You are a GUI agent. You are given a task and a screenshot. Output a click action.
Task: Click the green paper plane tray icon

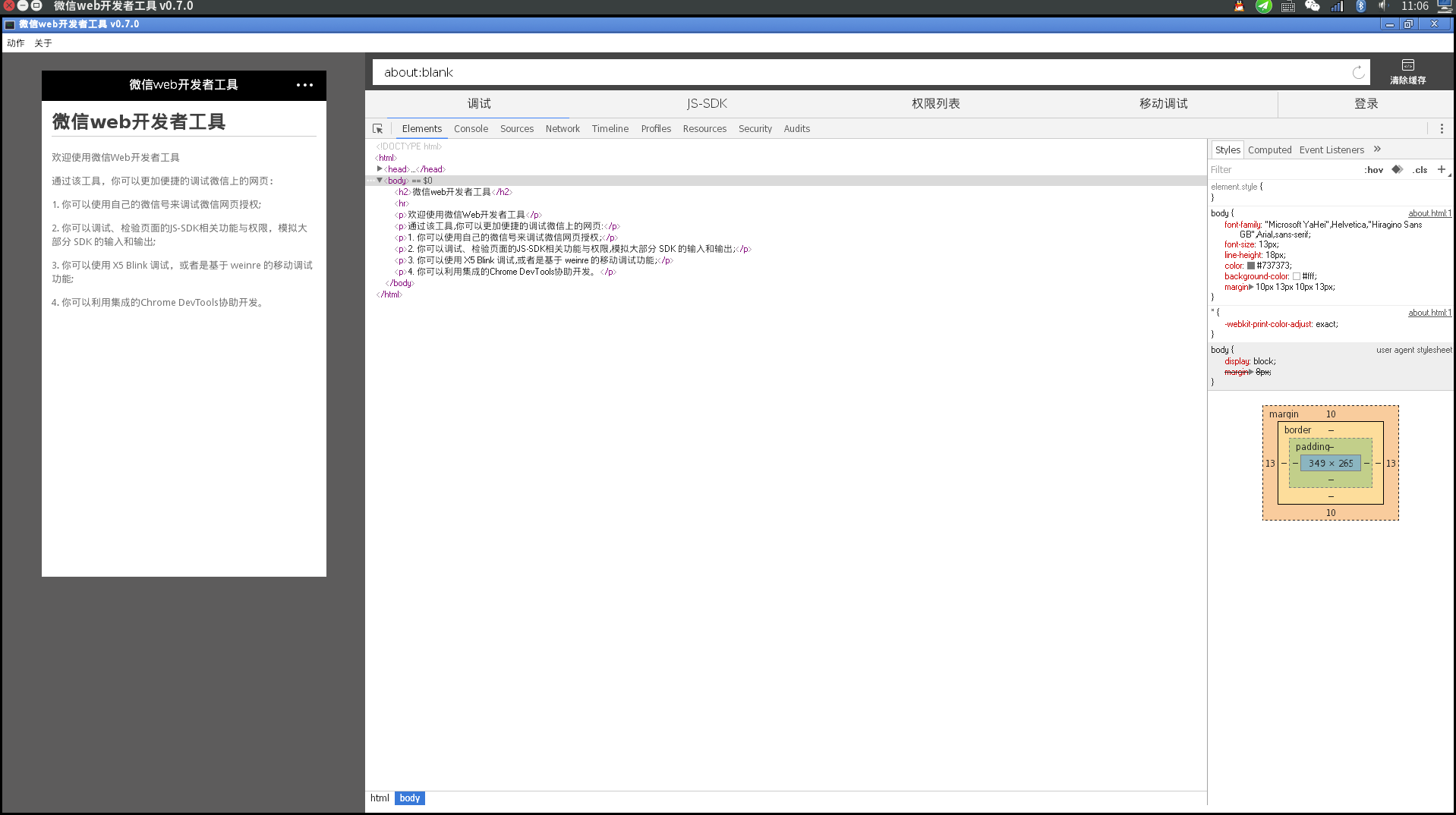1263,6
